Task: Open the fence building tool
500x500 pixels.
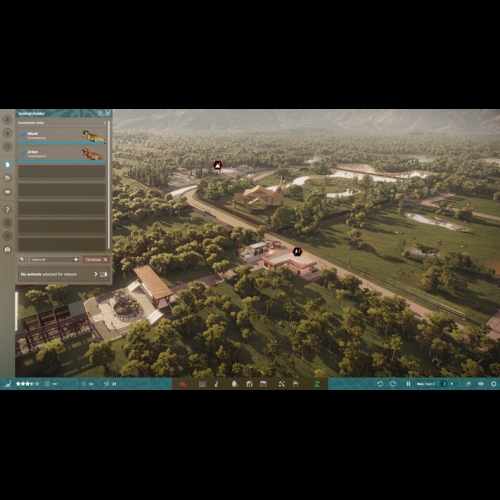Action: [x=202, y=384]
